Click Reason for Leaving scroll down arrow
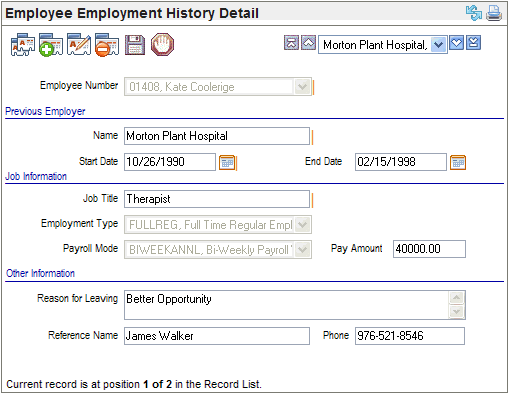 (x=457, y=312)
